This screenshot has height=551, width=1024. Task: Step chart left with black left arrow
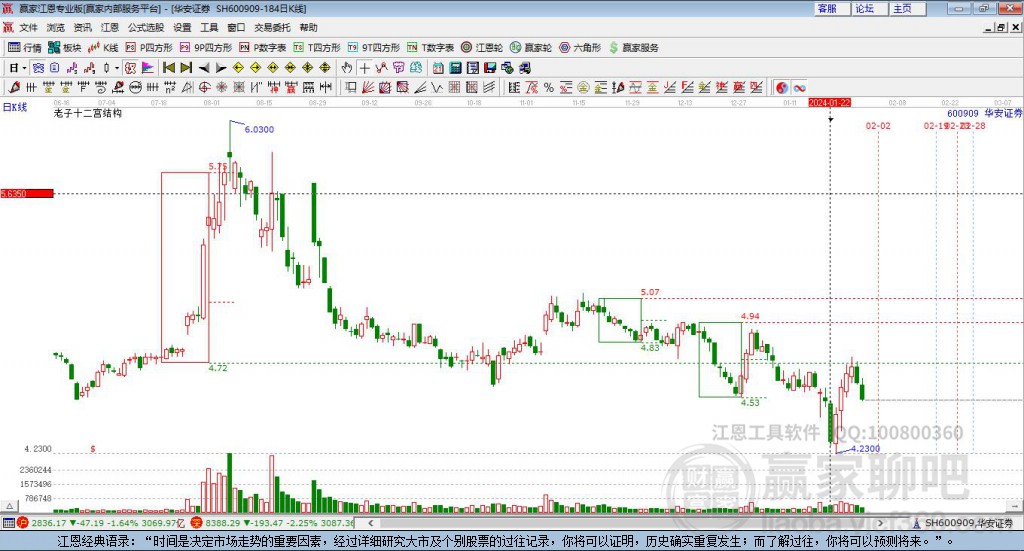pos(204,68)
